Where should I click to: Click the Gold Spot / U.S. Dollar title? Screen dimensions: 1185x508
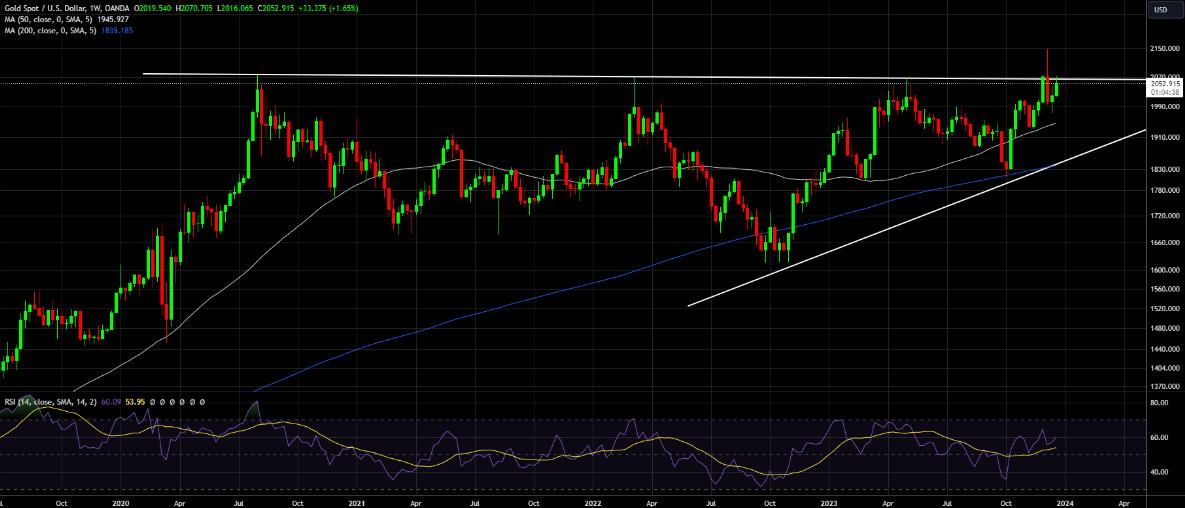coord(52,8)
